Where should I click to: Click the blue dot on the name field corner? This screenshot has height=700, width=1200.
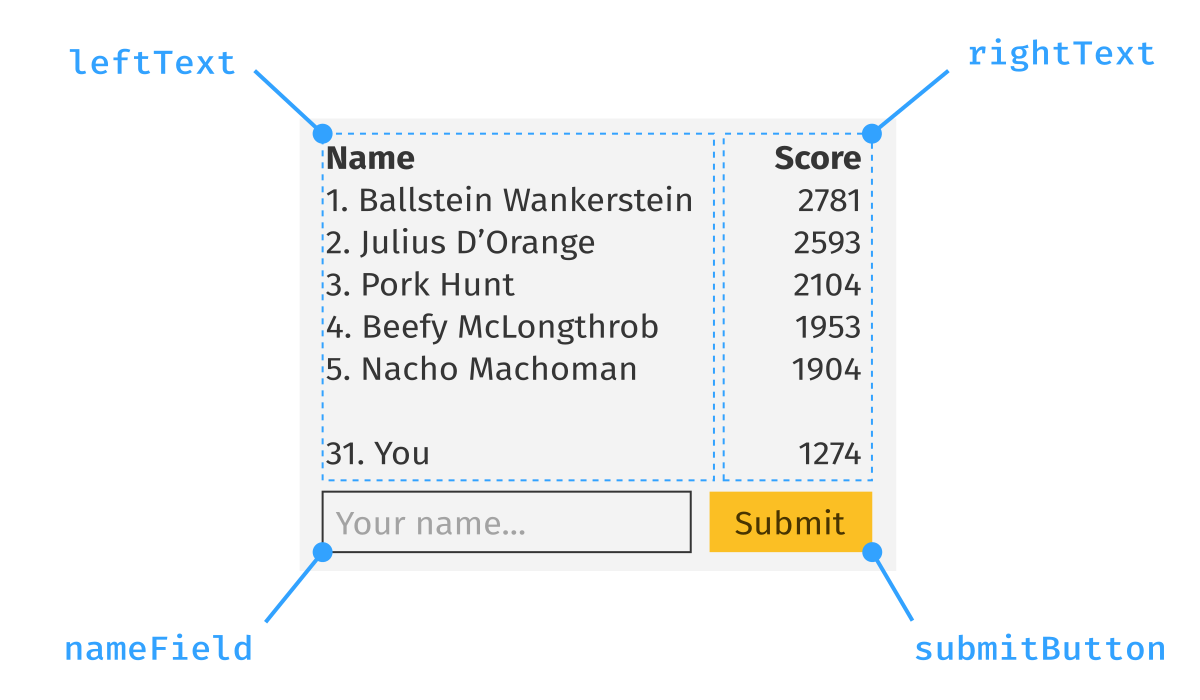tap(322, 552)
